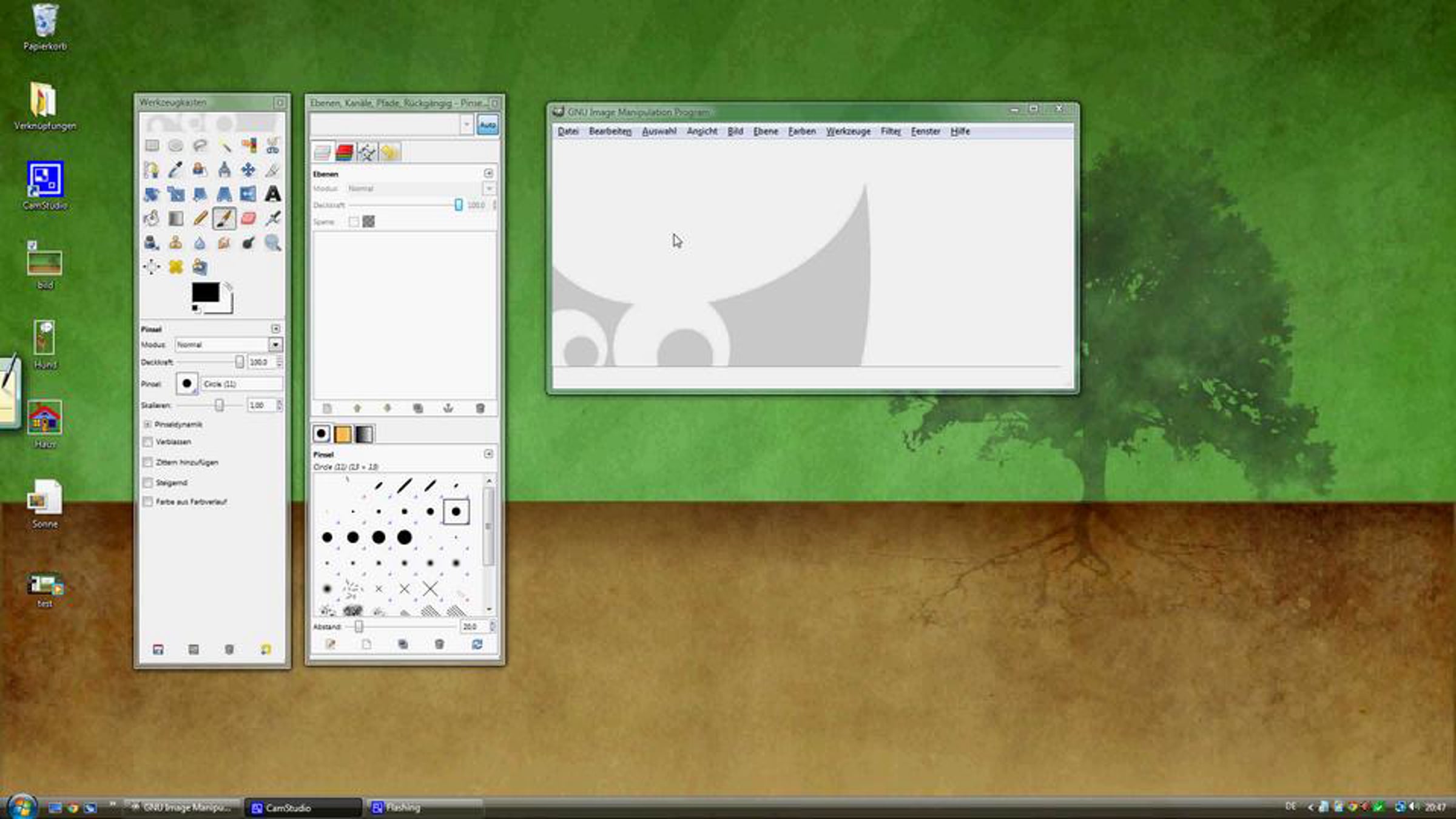Screen dimensions: 1456x819
Task: Click the Auto button
Action: [x=488, y=125]
